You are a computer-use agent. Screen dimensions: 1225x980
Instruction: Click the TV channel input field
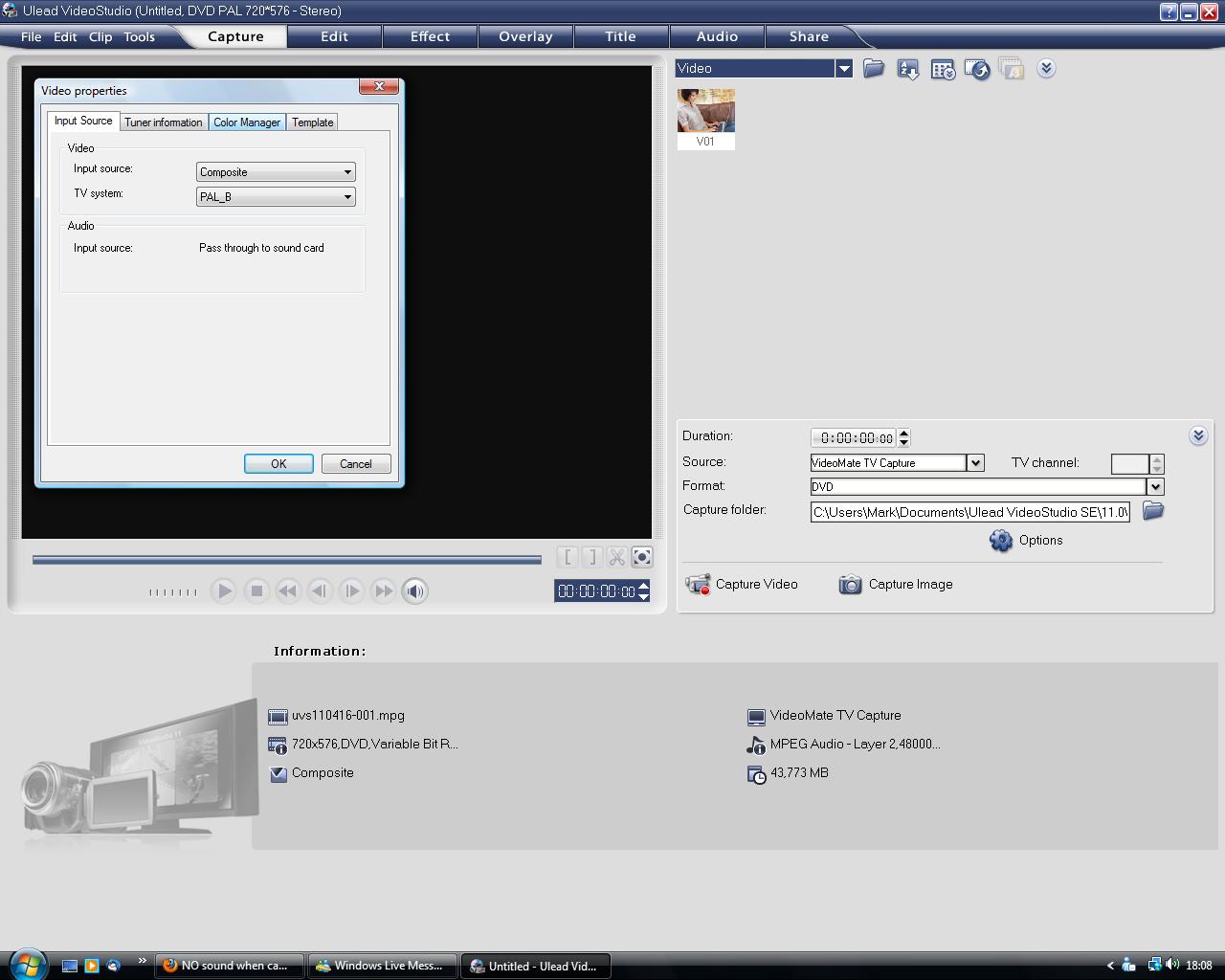click(1129, 464)
